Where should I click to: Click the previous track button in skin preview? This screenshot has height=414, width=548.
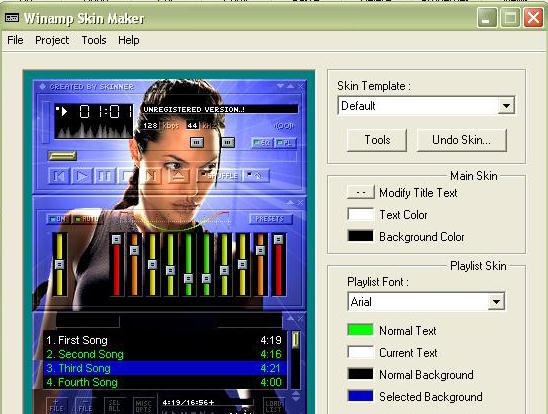coord(58,176)
